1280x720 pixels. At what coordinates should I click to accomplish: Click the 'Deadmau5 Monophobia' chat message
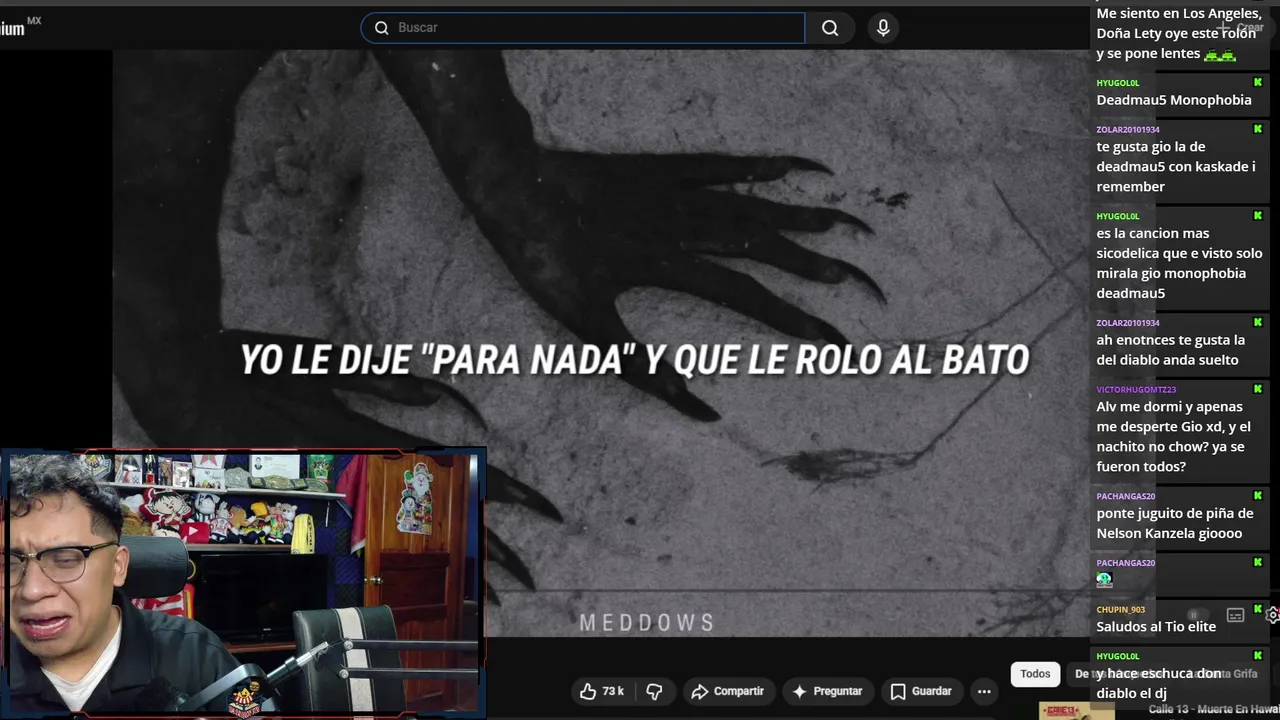1174,100
